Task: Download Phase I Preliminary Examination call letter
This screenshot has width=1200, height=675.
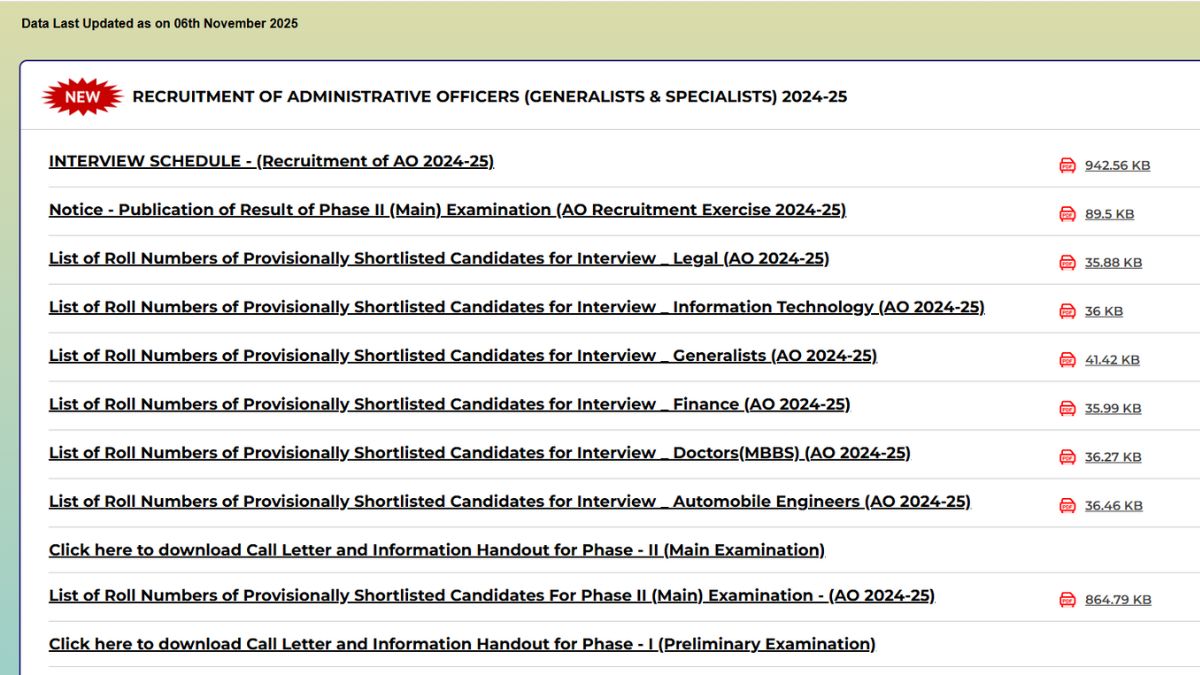Action: pos(462,644)
